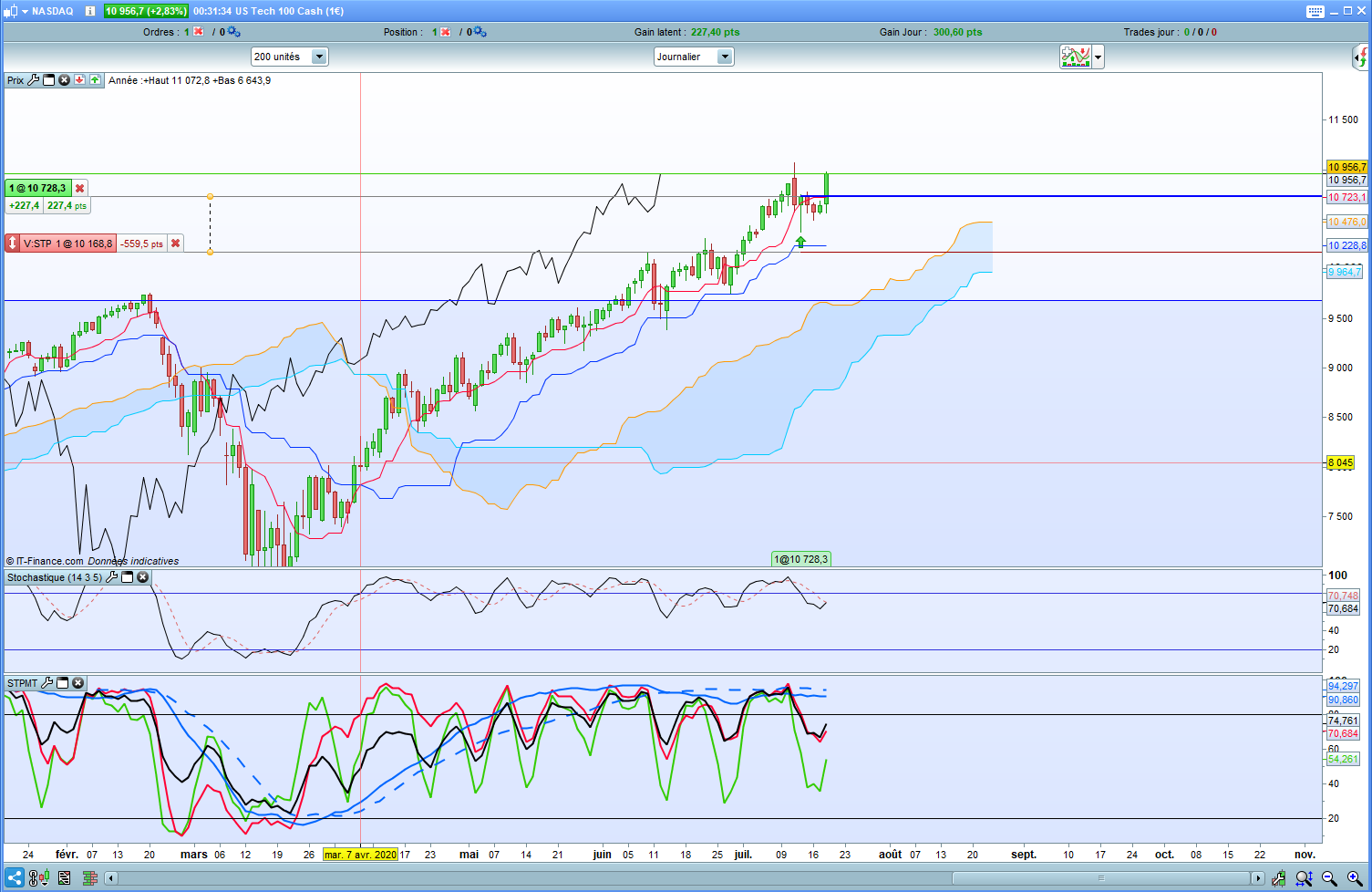Click the zoom in magnifier icon

[1354, 878]
